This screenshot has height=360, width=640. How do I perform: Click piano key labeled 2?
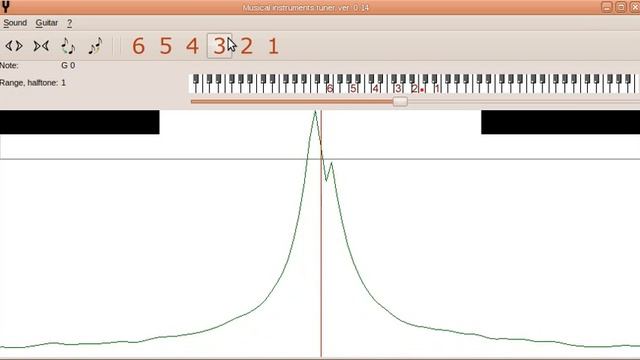[415, 88]
